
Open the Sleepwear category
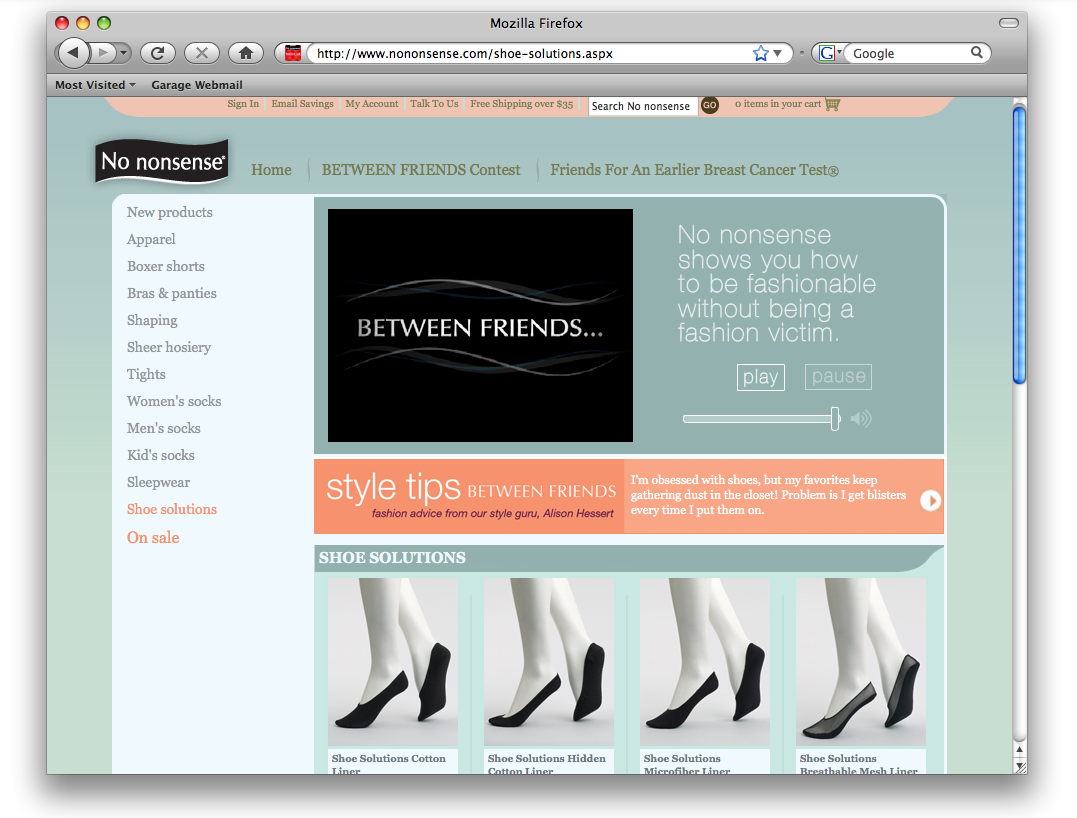tap(159, 482)
